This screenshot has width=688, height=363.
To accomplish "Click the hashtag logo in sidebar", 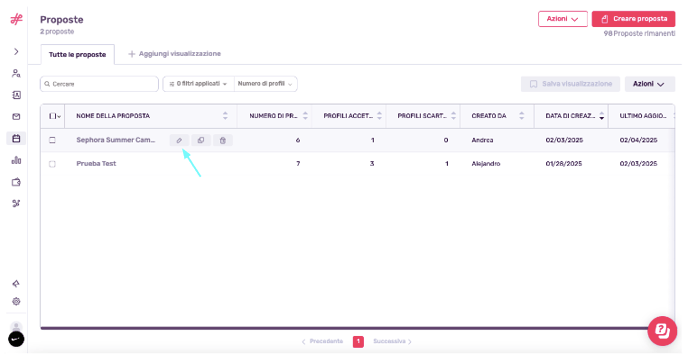I will pos(16,19).
